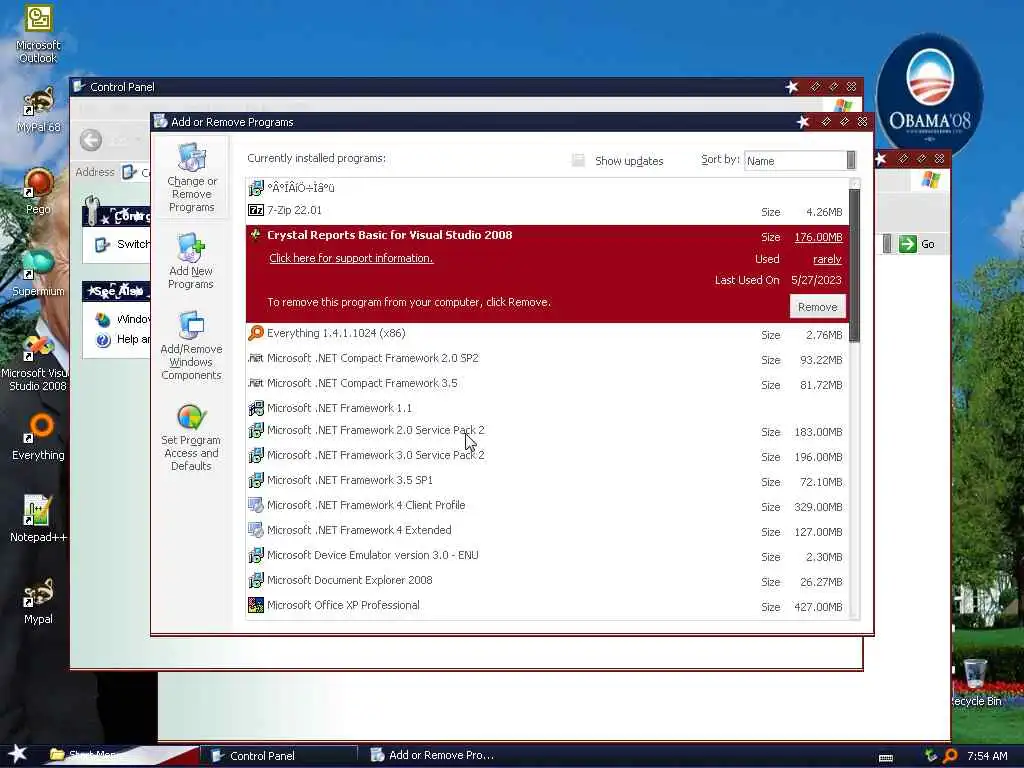This screenshot has height=768, width=1024.
Task: Open the Mypal desktop shortcut
Action: coord(38,593)
